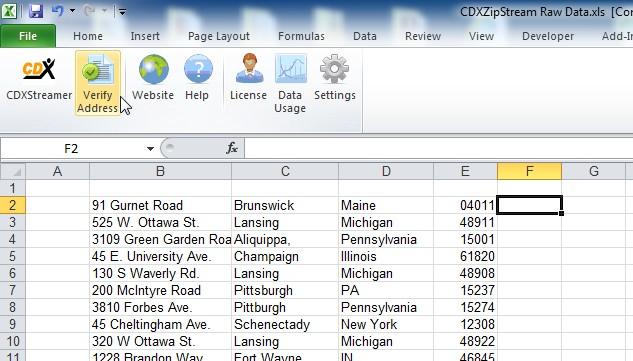Click the selected empty cell F2
The height and width of the screenshot is (361, 633).
pyautogui.click(x=529, y=205)
